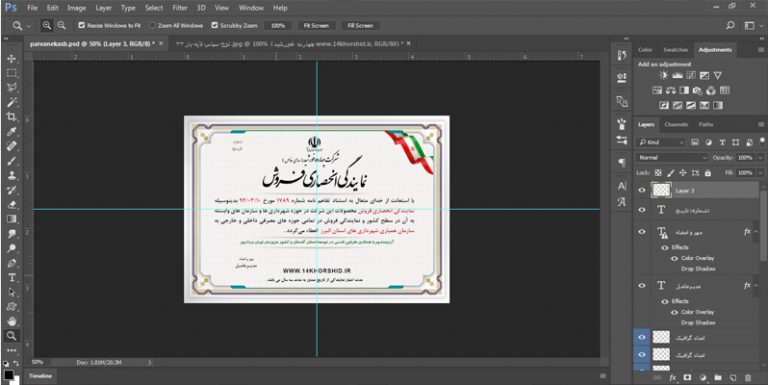Select the Eraser tool
The height and width of the screenshot is (385, 768).
pyautogui.click(x=11, y=204)
